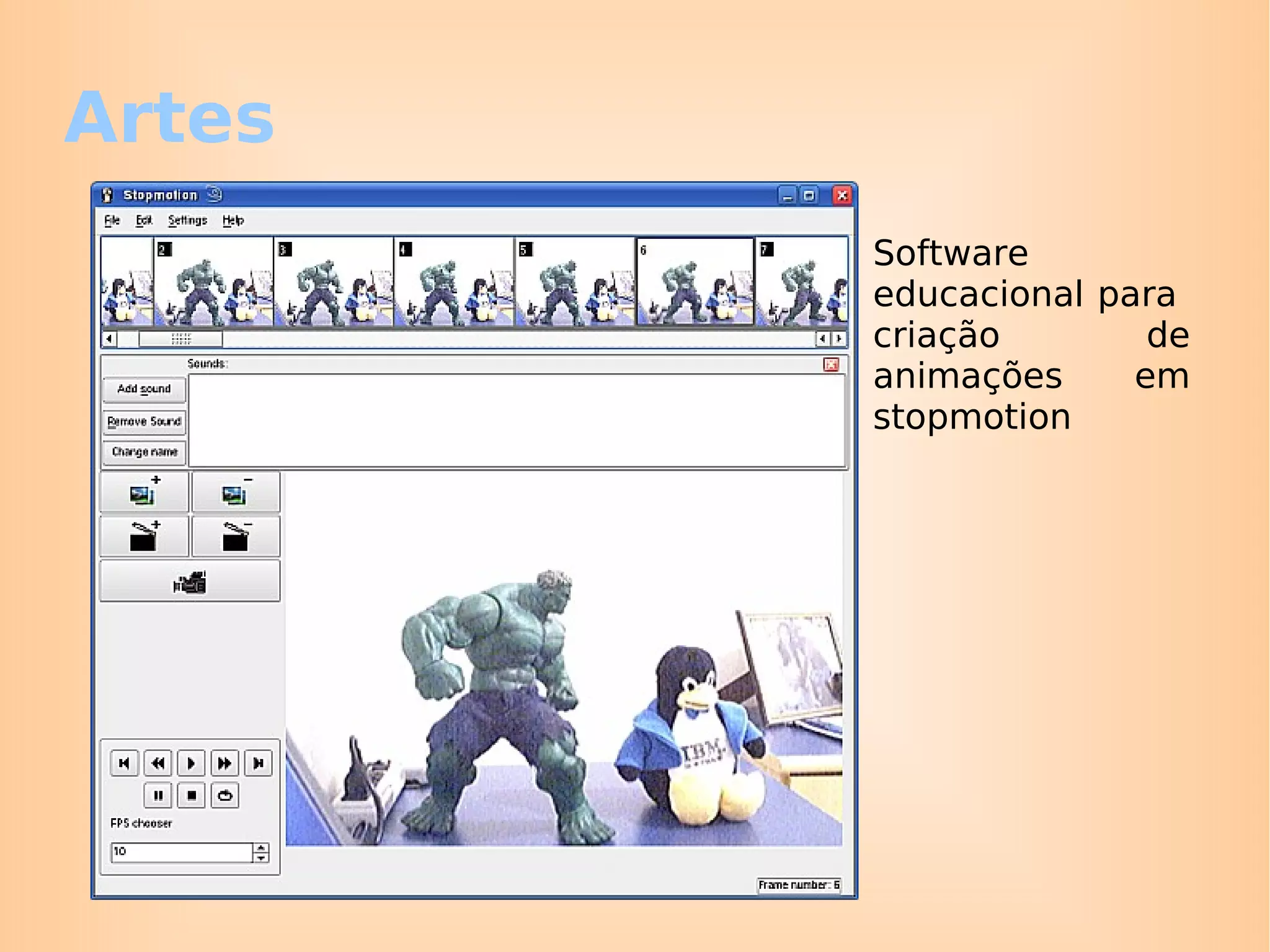Click the Add sound button
Image resolution: width=1270 pixels, height=952 pixels.
pyautogui.click(x=144, y=389)
